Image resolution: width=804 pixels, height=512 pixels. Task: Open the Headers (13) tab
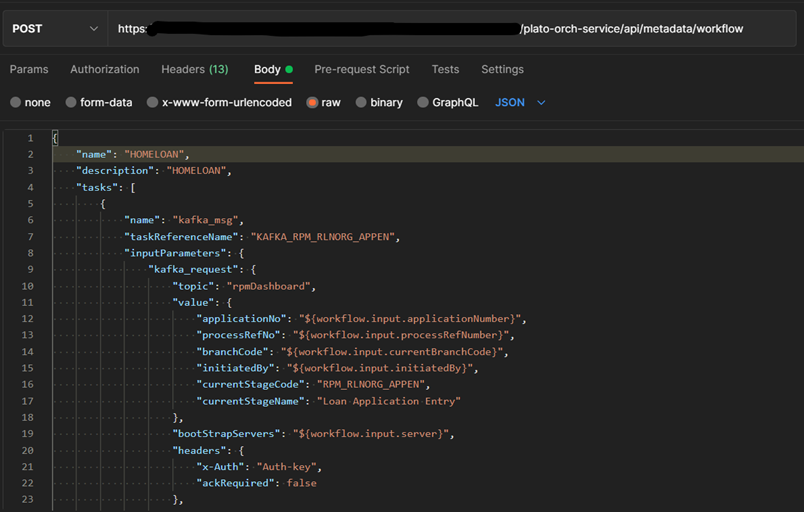[x=195, y=69]
